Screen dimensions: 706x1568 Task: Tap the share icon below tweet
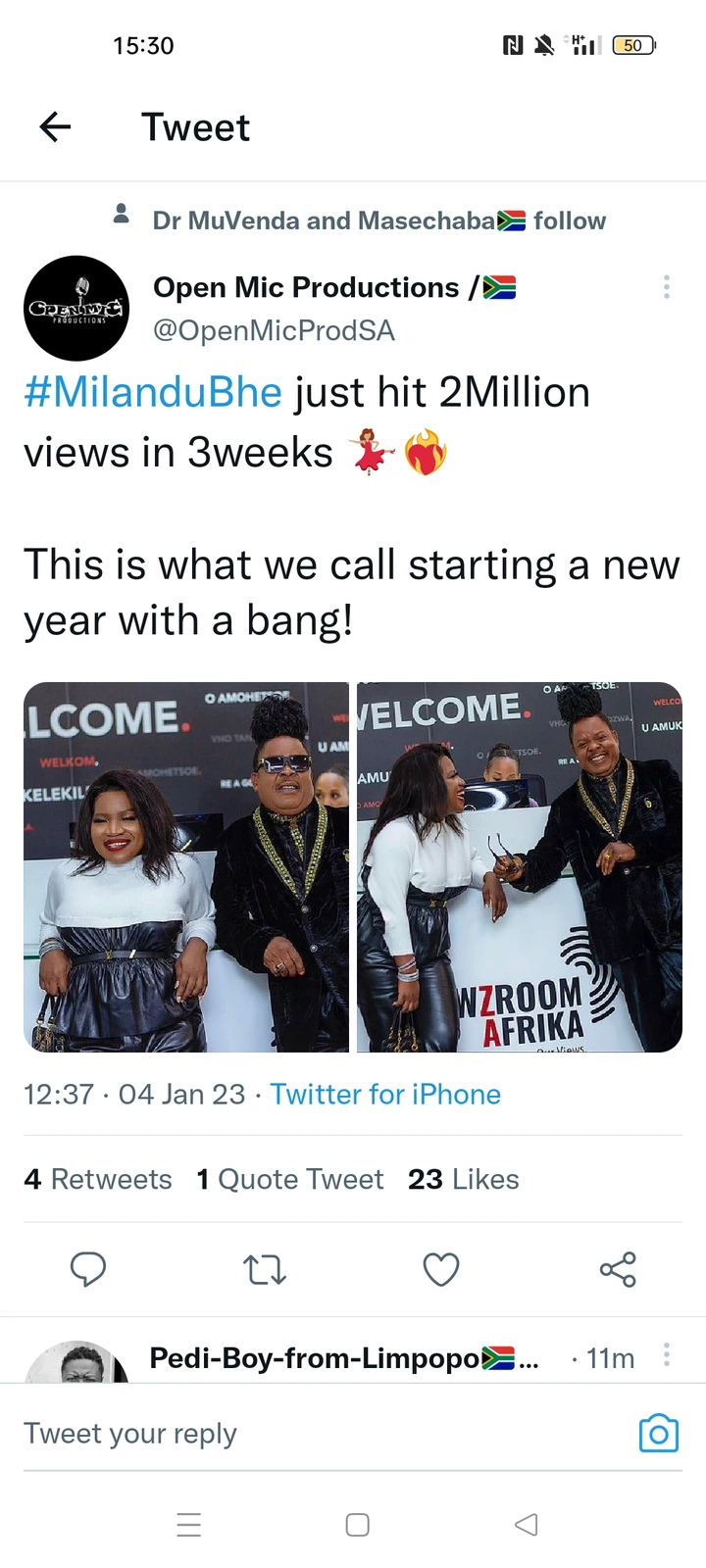tap(618, 1269)
